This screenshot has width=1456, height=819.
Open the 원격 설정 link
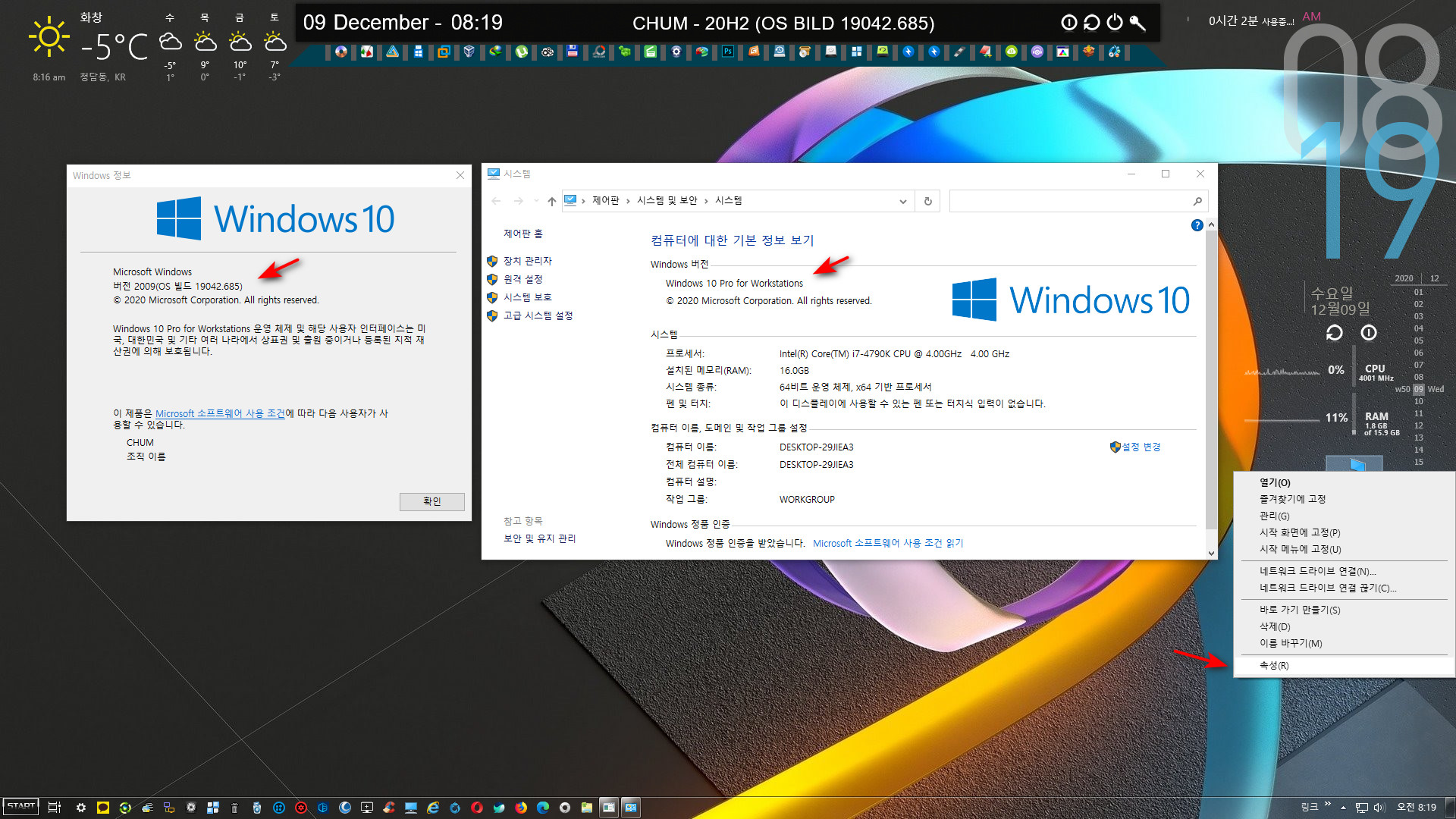(x=522, y=279)
